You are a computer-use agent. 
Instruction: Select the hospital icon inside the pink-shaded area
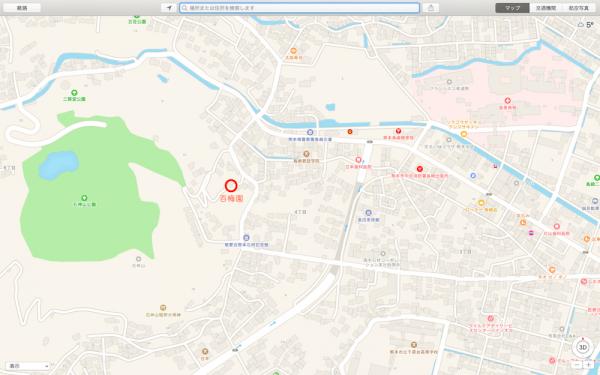coord(508,101)
